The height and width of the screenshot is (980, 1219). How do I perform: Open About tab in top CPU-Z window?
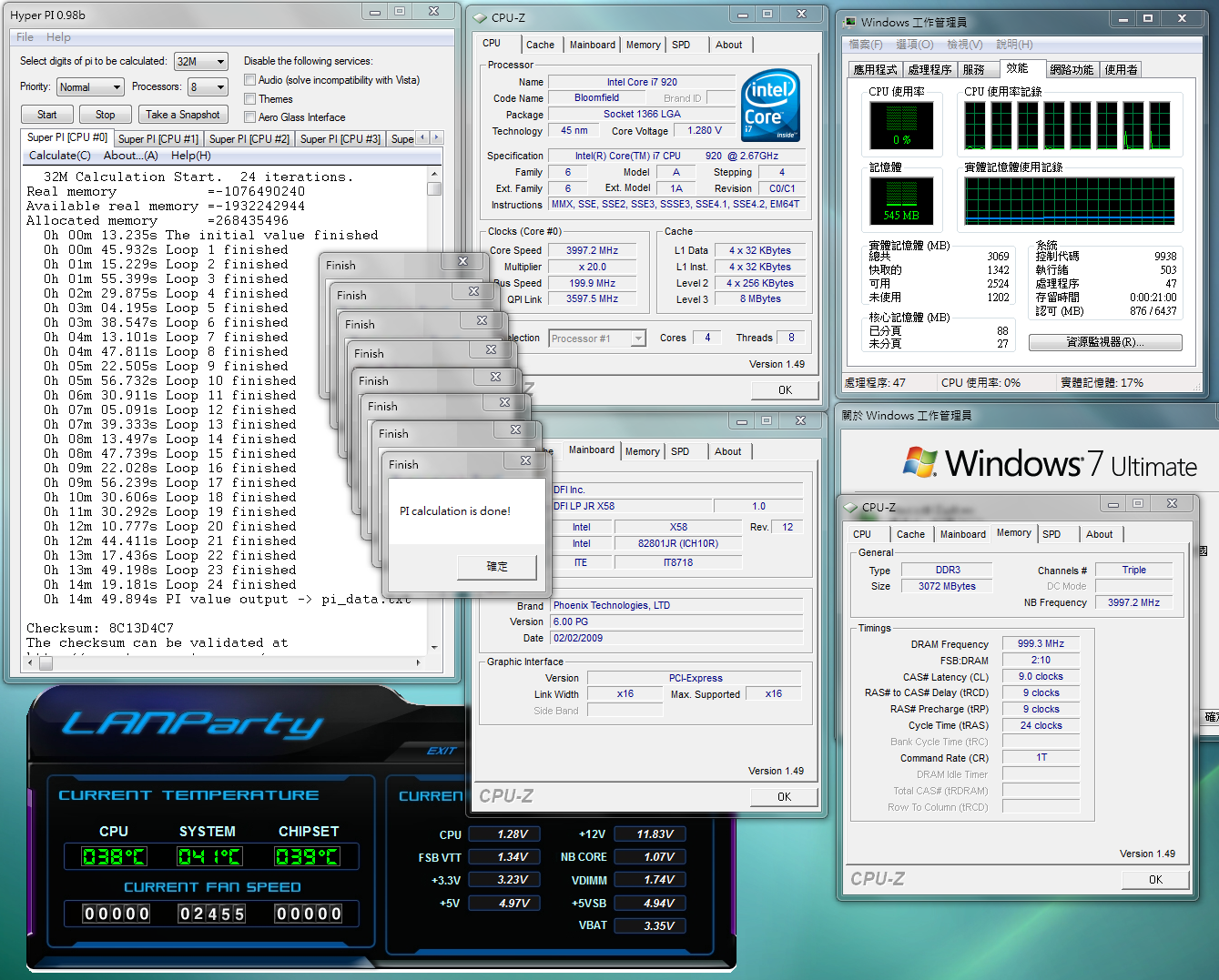pyautogui.click(x=729, y=45)
